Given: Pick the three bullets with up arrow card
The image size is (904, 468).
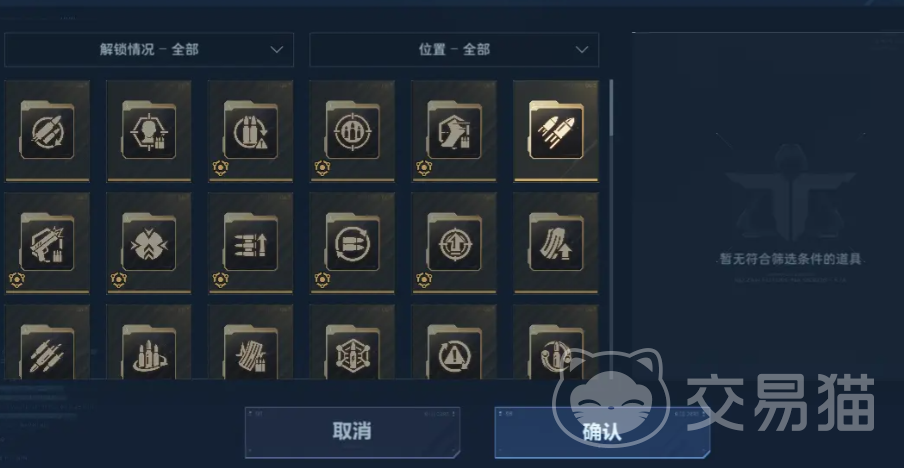Looking at the screenshot, I should (x=251, y=243).
